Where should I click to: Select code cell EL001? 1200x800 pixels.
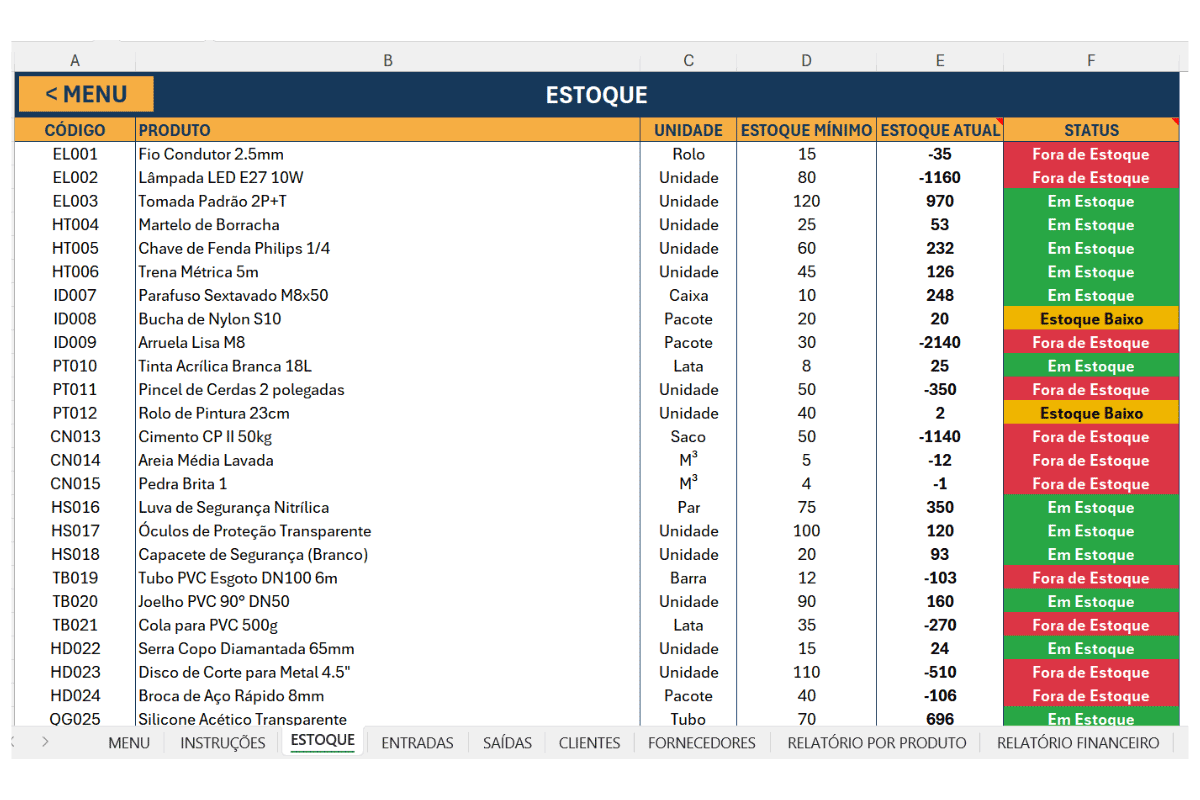coord(75,154)
